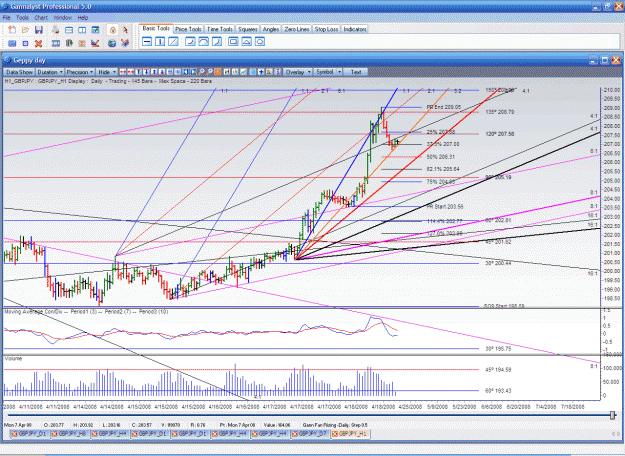Click the save floppy disk icon
Image resolution: width=625 pixels, height=456 pixels.
pyautogui.click(x=39, y=30)
